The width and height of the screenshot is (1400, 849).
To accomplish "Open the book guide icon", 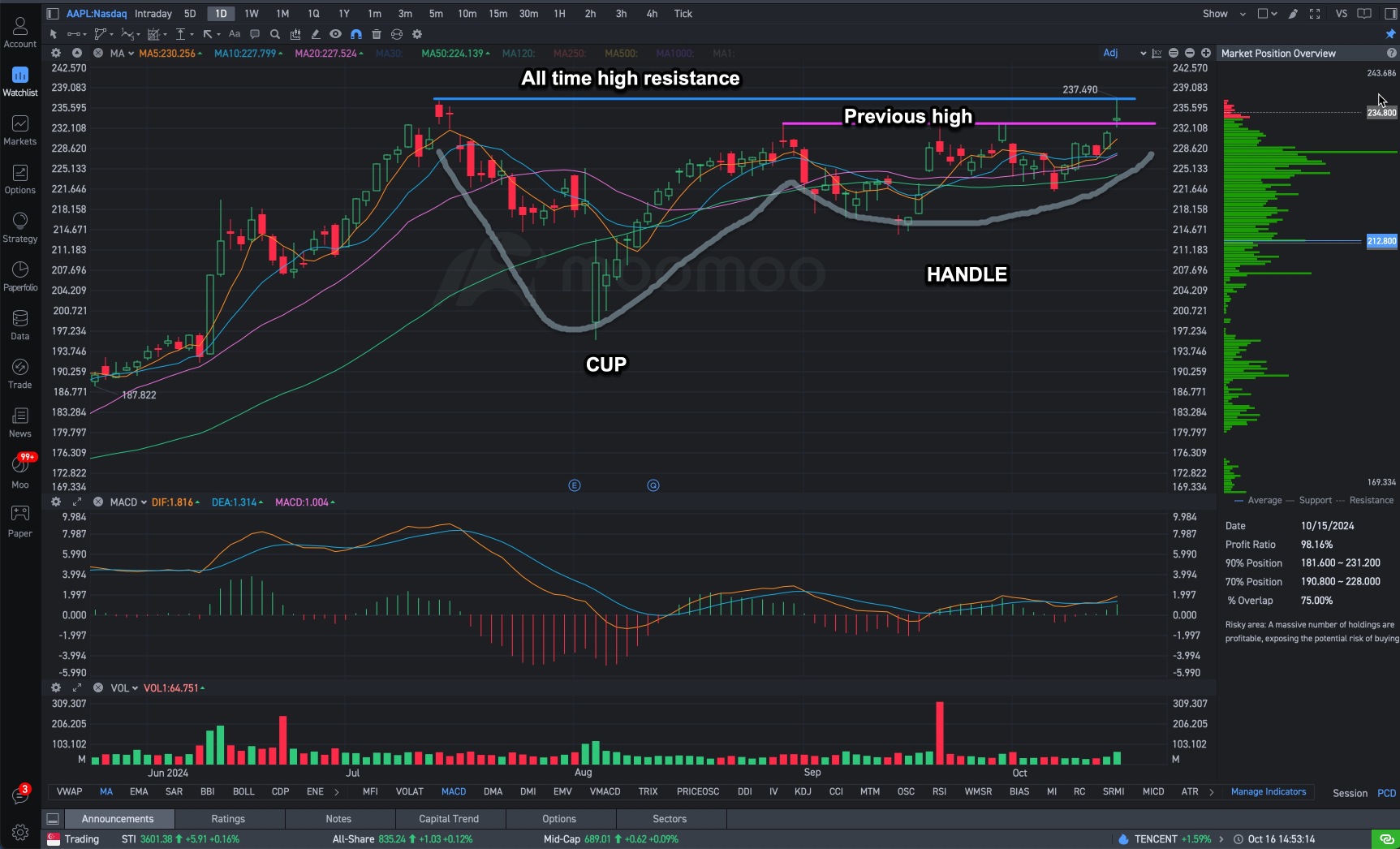I will (x=1365, y=14).
